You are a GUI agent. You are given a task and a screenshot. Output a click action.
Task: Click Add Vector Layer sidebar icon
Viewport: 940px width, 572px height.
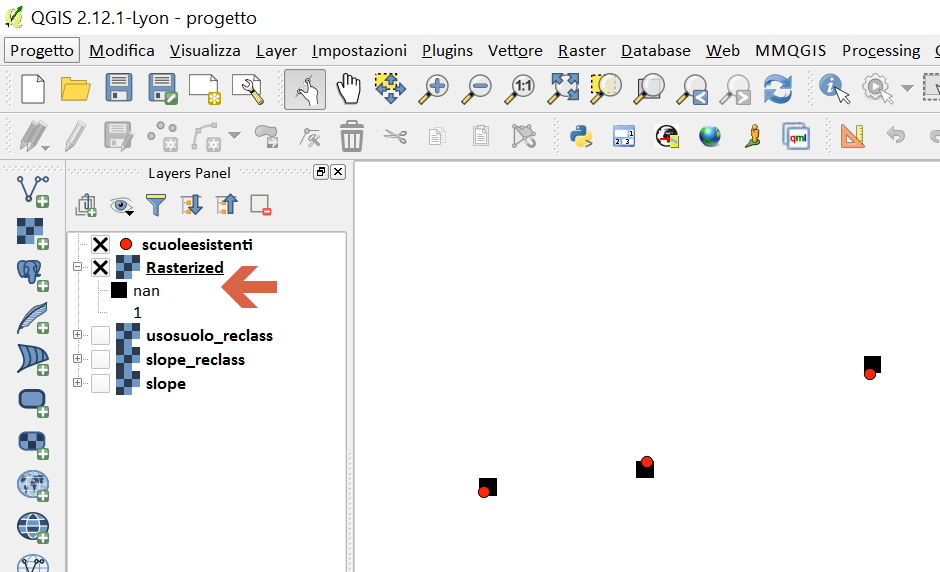point(33,190)
